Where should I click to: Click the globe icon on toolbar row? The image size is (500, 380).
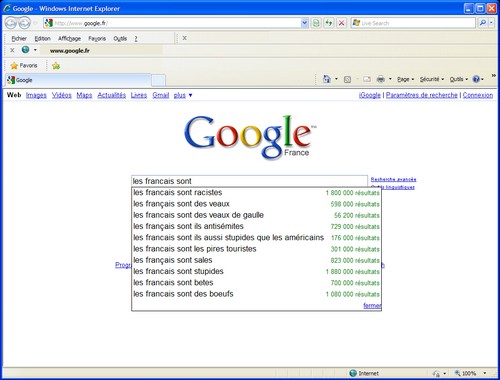tap(25, 50)
